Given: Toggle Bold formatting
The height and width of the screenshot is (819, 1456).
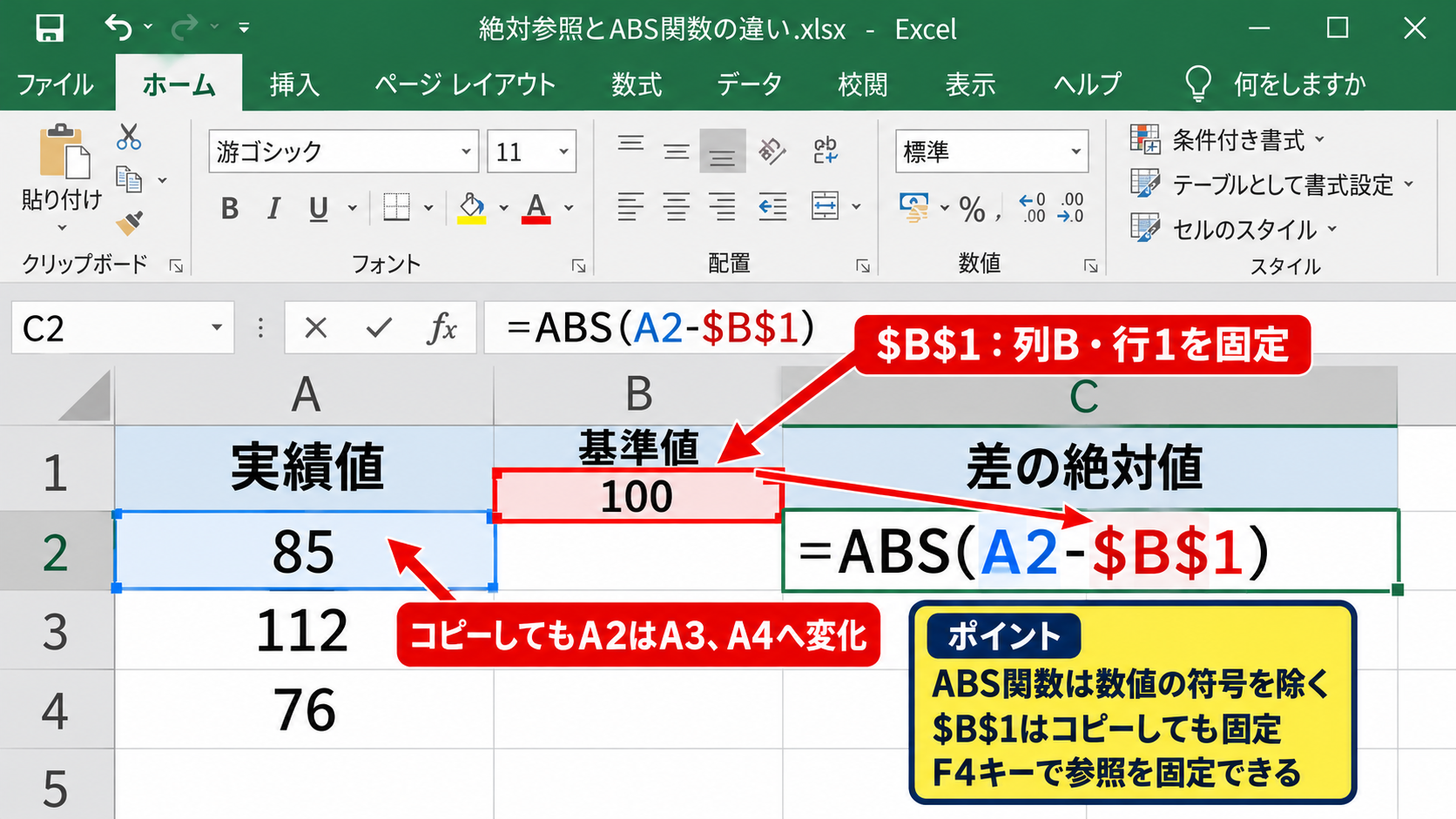Looking at the screenshot, I should click(x=230, y=208).
